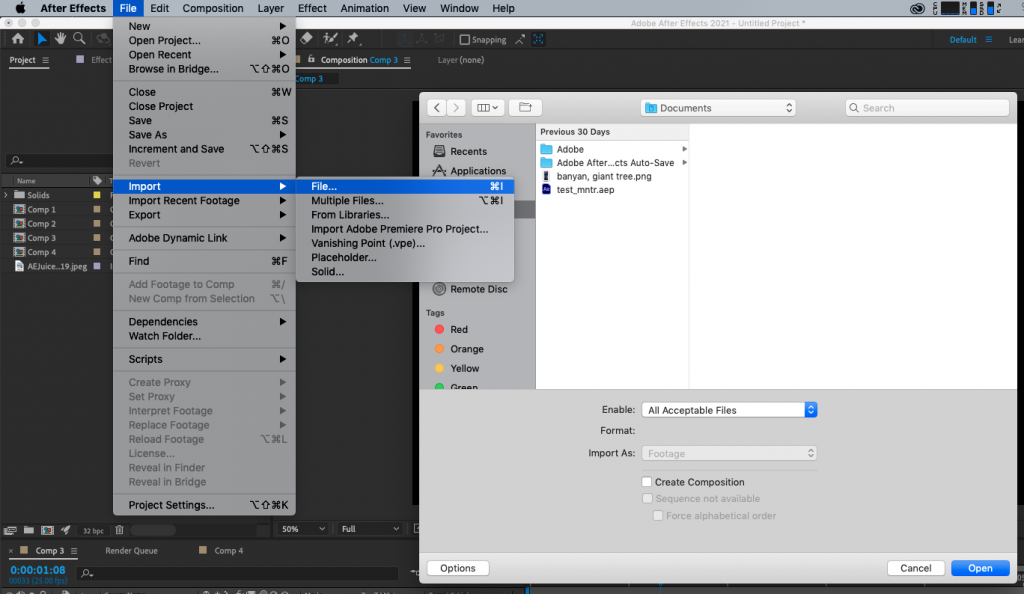The width and height of the screenshot is (1024, 594).
Task: Click the trash icon in Project panel
Action: pyautogui.click(x=119, y=530)
